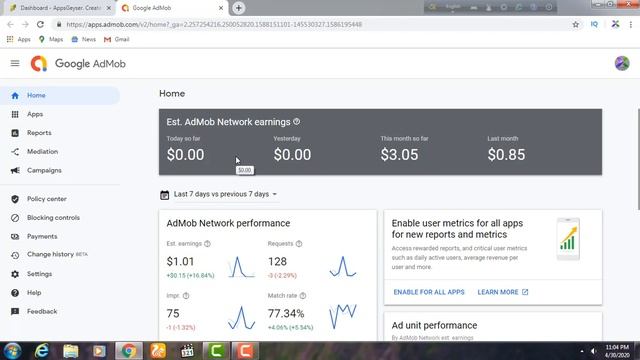Click ENABLE FOR ALL APPS

tap(429, 292)
